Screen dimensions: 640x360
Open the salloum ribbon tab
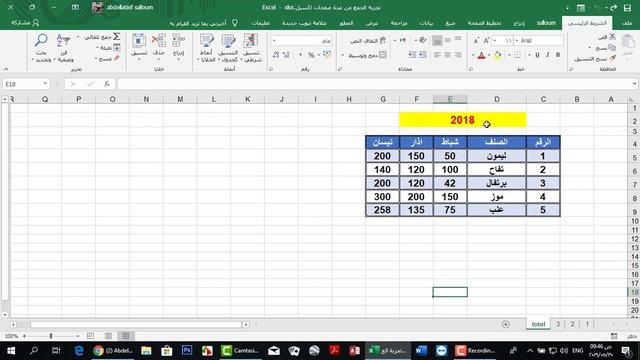click(546, 23)
